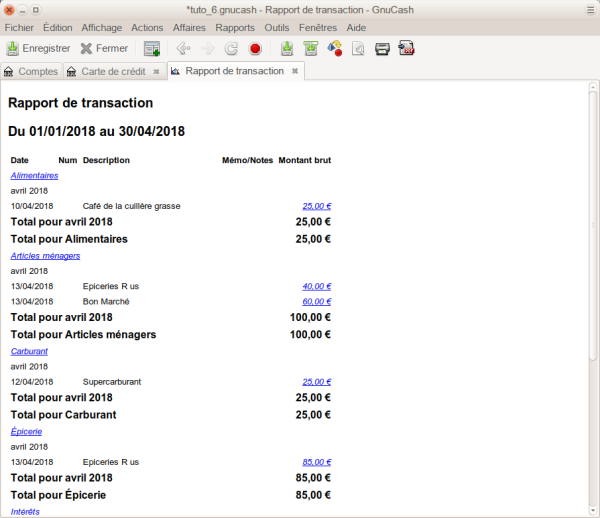
Task: Open report options shapes icon
Action: (x=335, y=49)
